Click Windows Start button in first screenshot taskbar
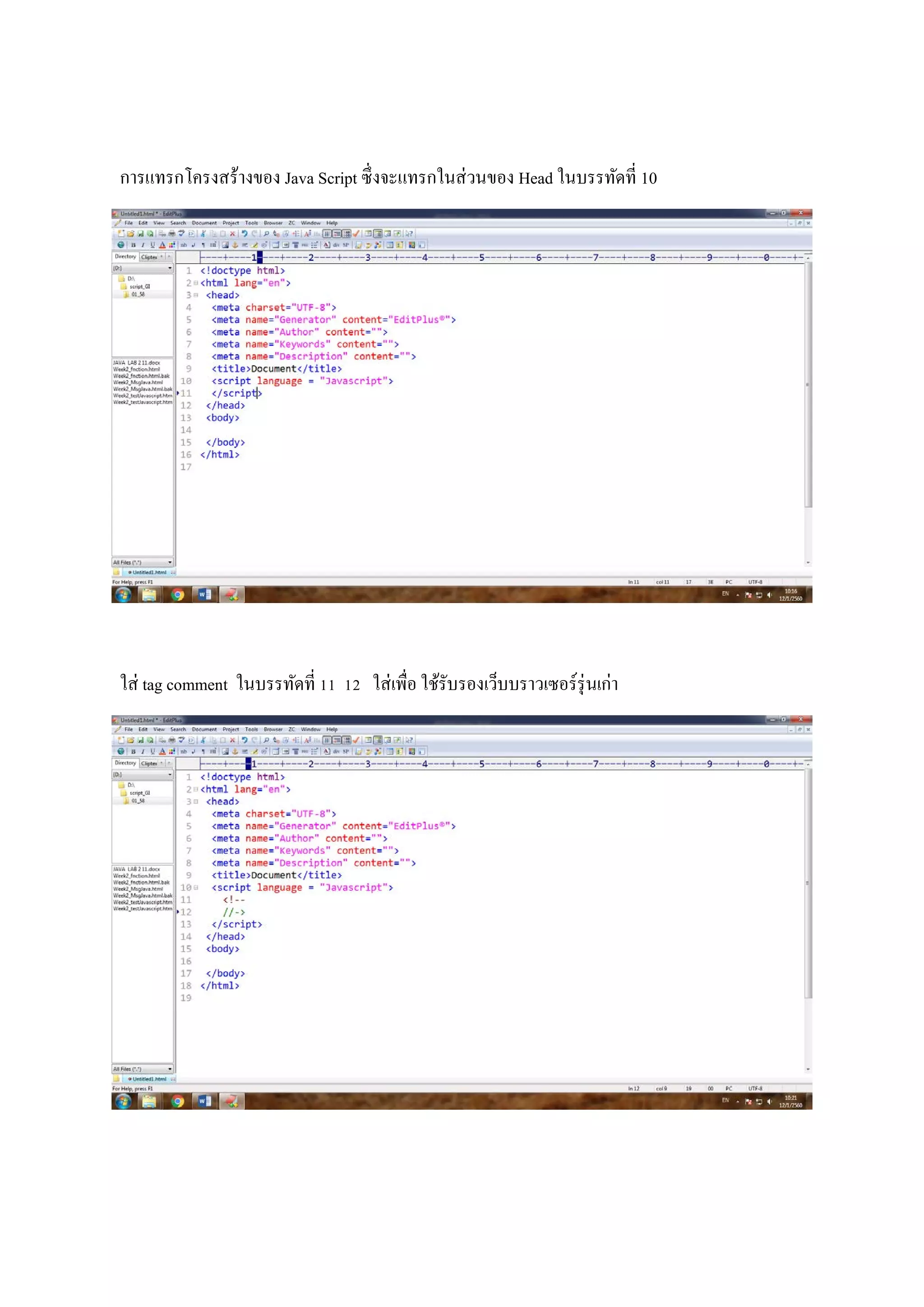Image resolution: width=924 pixels, height=1307 pixels. [x=124, y=595]
